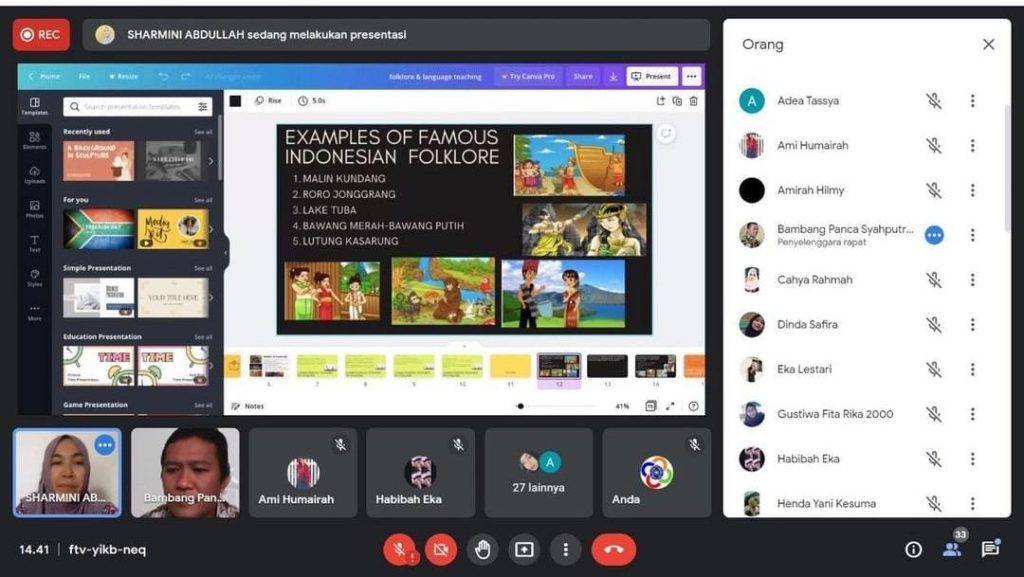Toggle your microphone mute button
This screenshot has width=1024, height=577.
(x=399, y=549)
